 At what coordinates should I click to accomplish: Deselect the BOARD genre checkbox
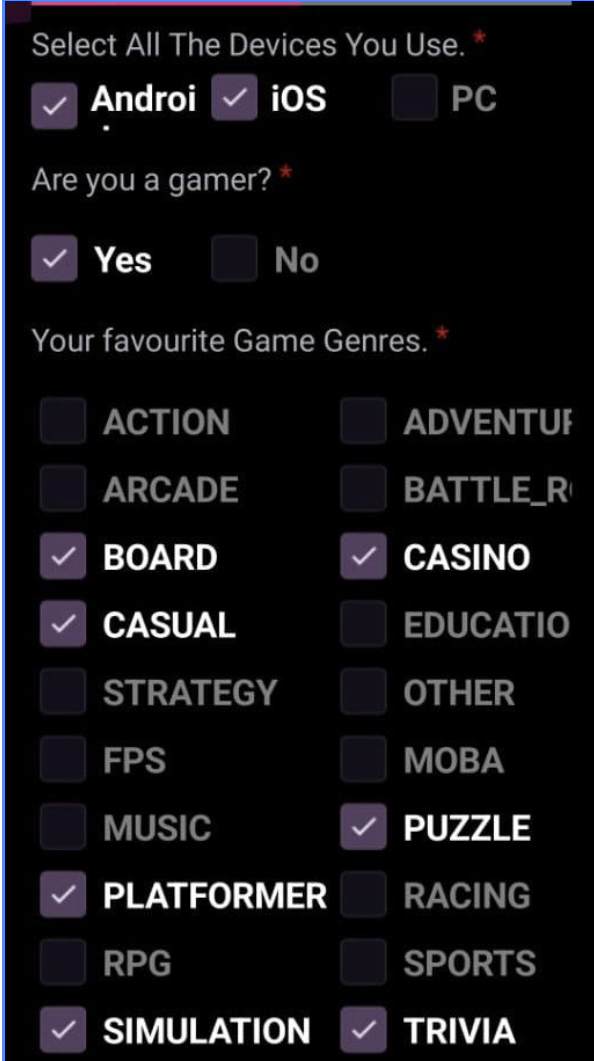[63, 556]
